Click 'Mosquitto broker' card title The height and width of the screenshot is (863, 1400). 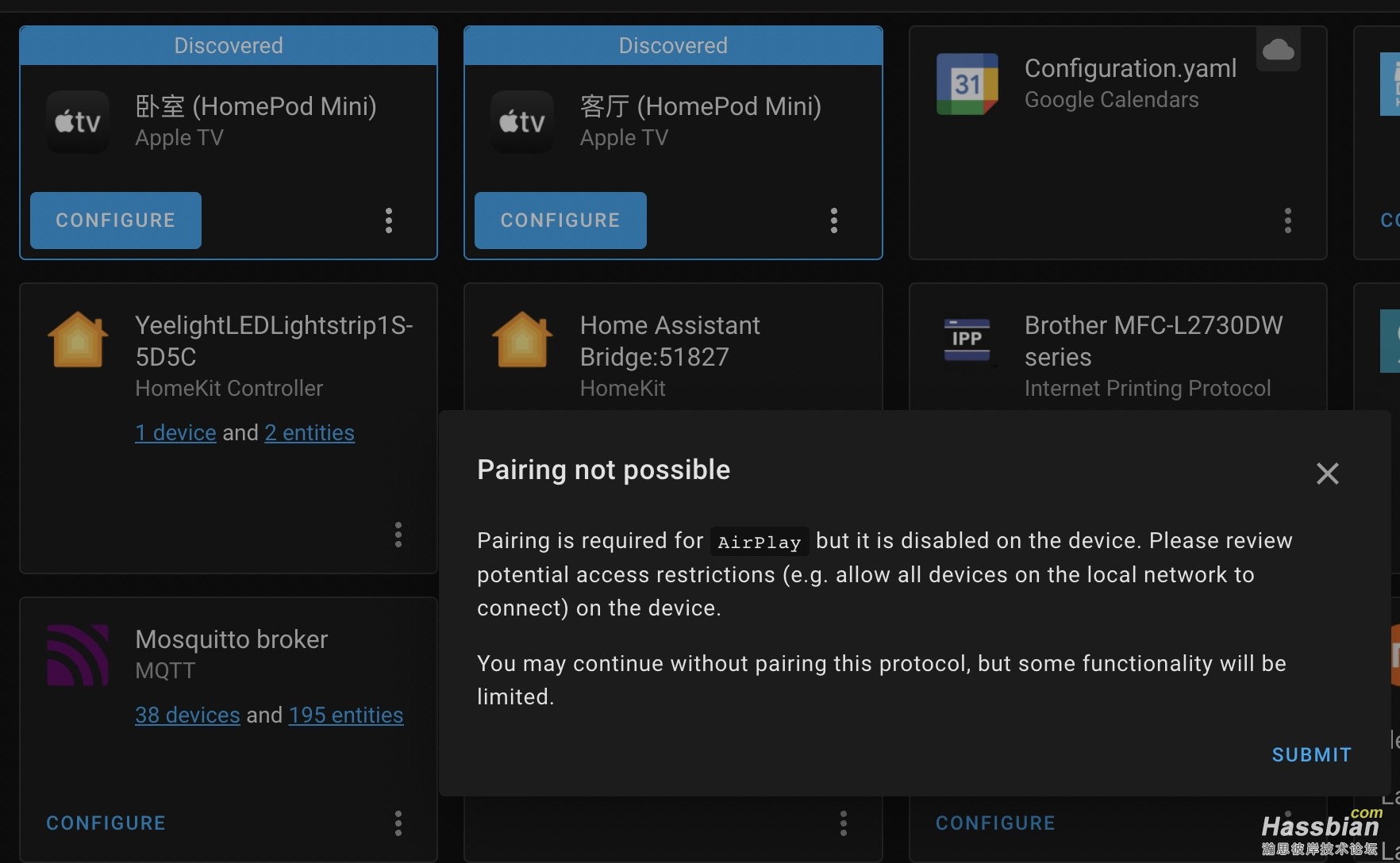(231, 639)
